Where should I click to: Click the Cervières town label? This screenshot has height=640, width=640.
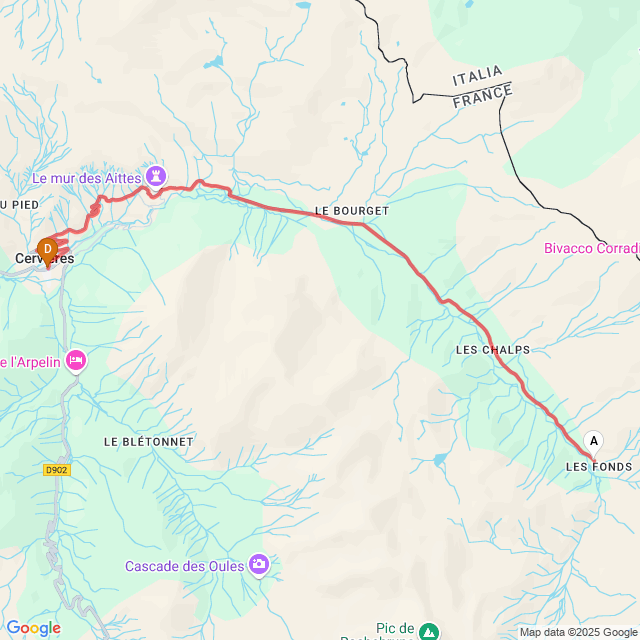44,258
